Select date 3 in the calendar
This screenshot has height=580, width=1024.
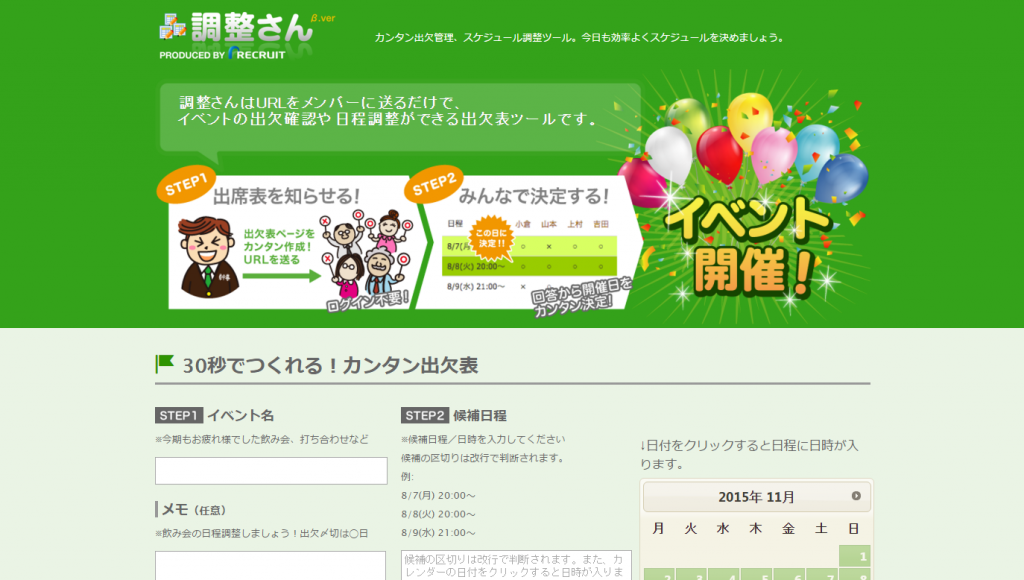(692, 575)
